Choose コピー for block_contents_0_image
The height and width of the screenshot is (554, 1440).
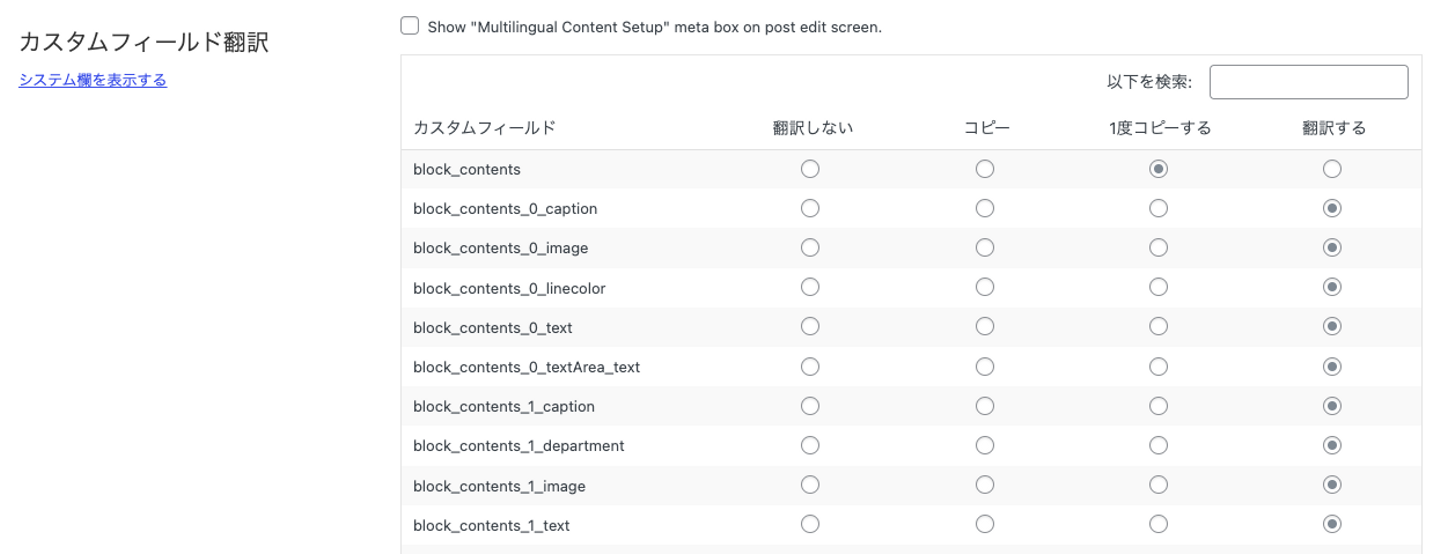tap(985, 248)
